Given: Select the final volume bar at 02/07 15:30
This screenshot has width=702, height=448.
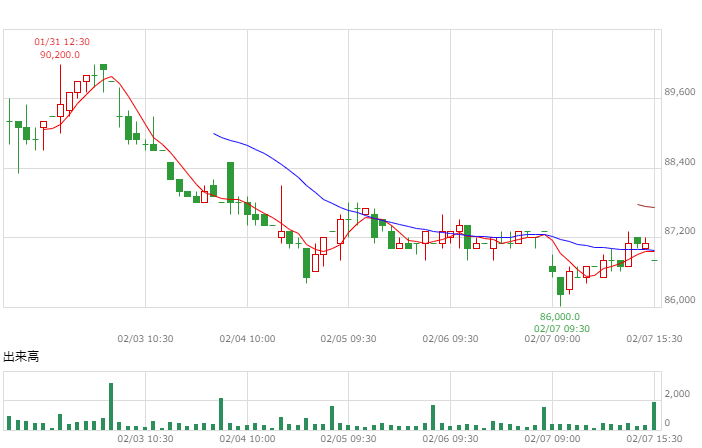Looking at the screenshot, I should [x=654, y=416].
